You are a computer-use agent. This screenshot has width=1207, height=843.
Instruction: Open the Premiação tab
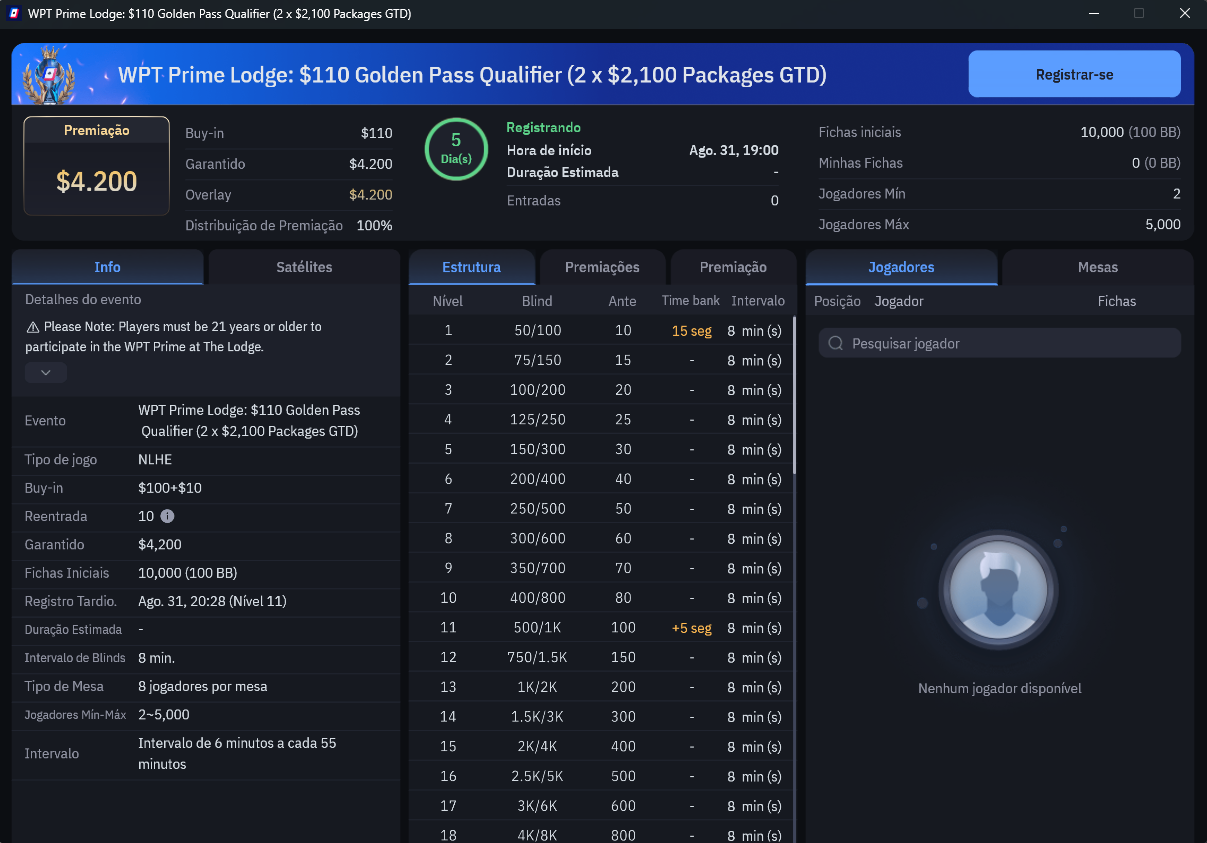tap(733, 267)
